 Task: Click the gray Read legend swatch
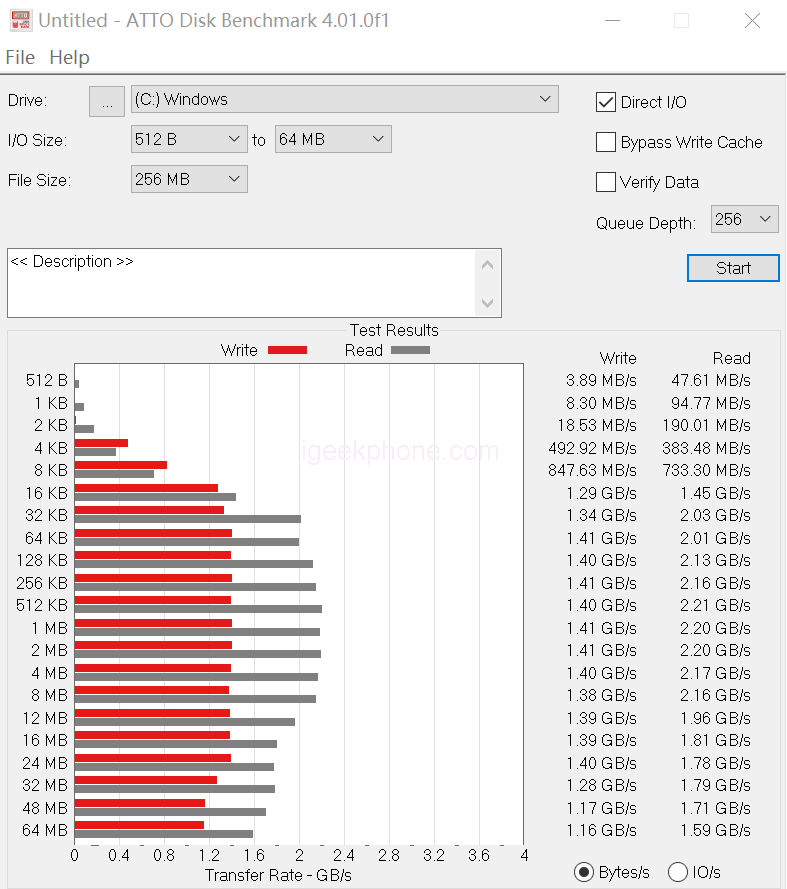click(x=410, y=350)
